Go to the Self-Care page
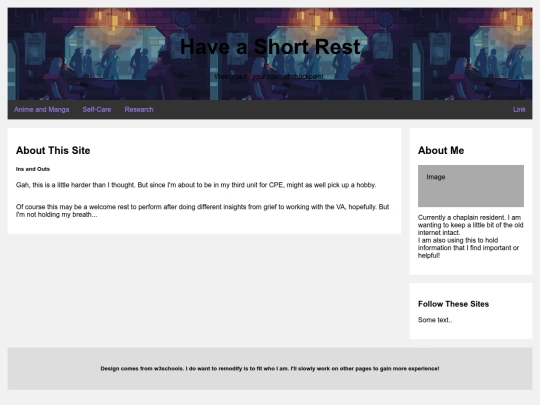Image resolution: width=540 pixels, height=405 pixels. [x=97, y=110]
